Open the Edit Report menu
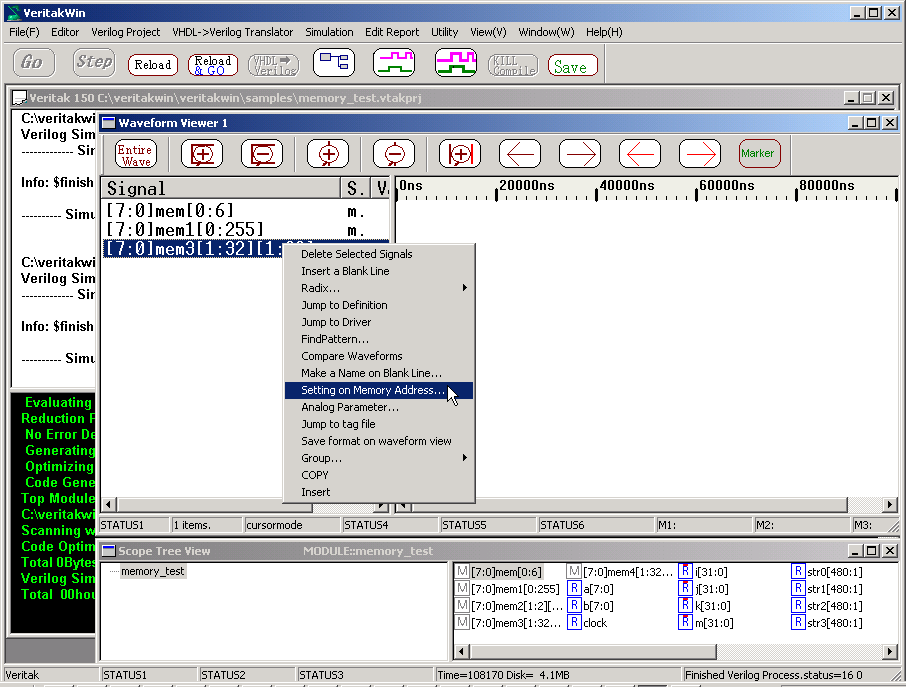This screenshot has width=906, height=687. pyautogui.click(x=392, y=32)
